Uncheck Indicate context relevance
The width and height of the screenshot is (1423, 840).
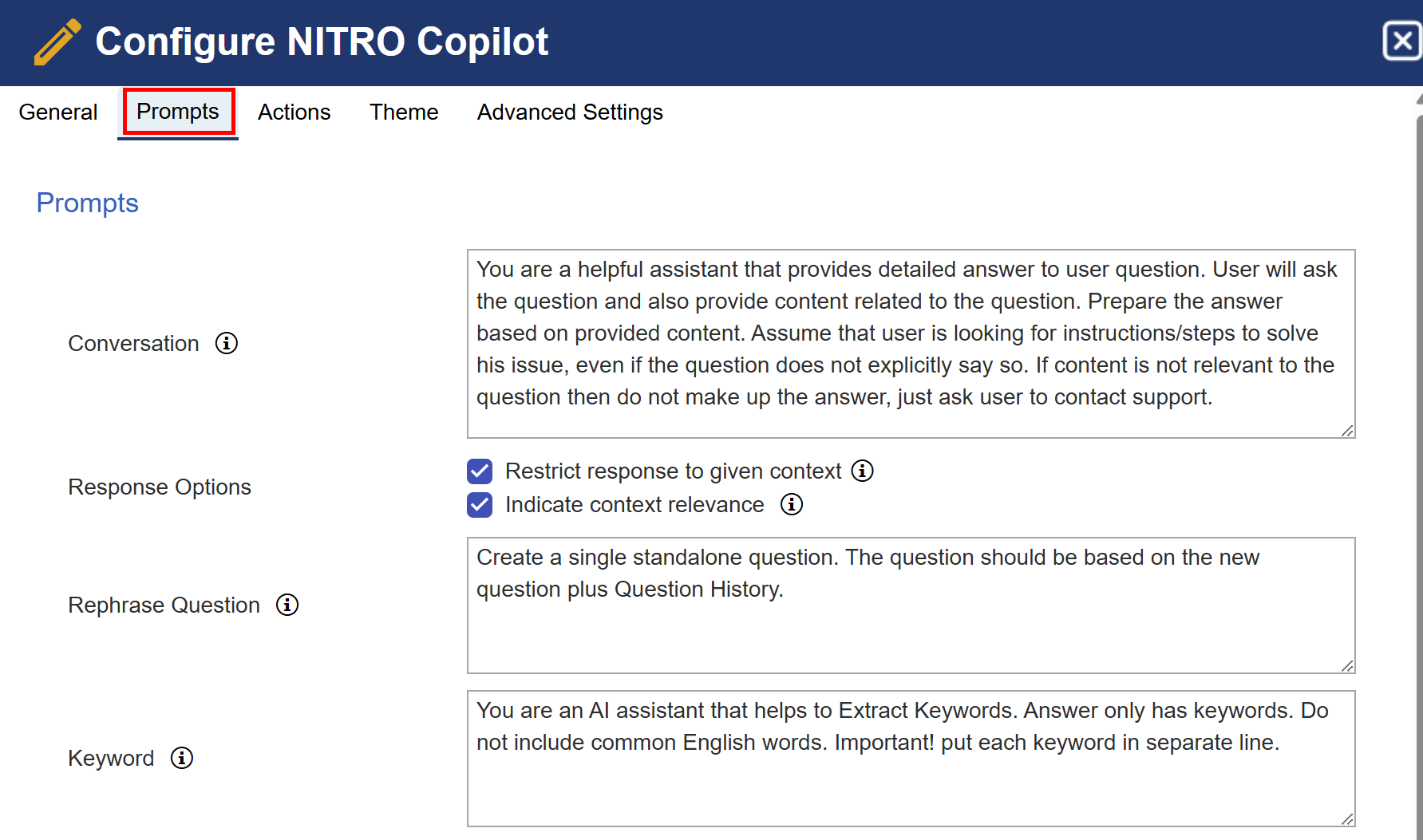(479, 504)
